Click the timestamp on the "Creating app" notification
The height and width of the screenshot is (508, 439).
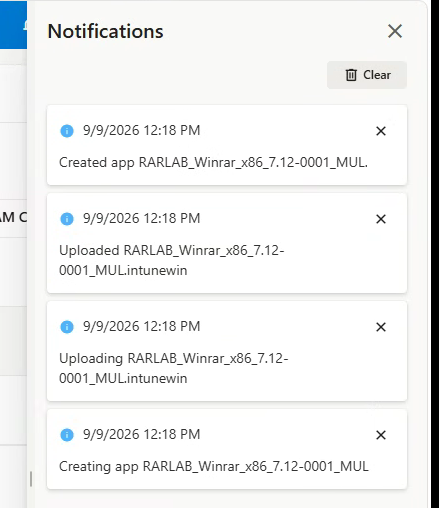point(142,434)
